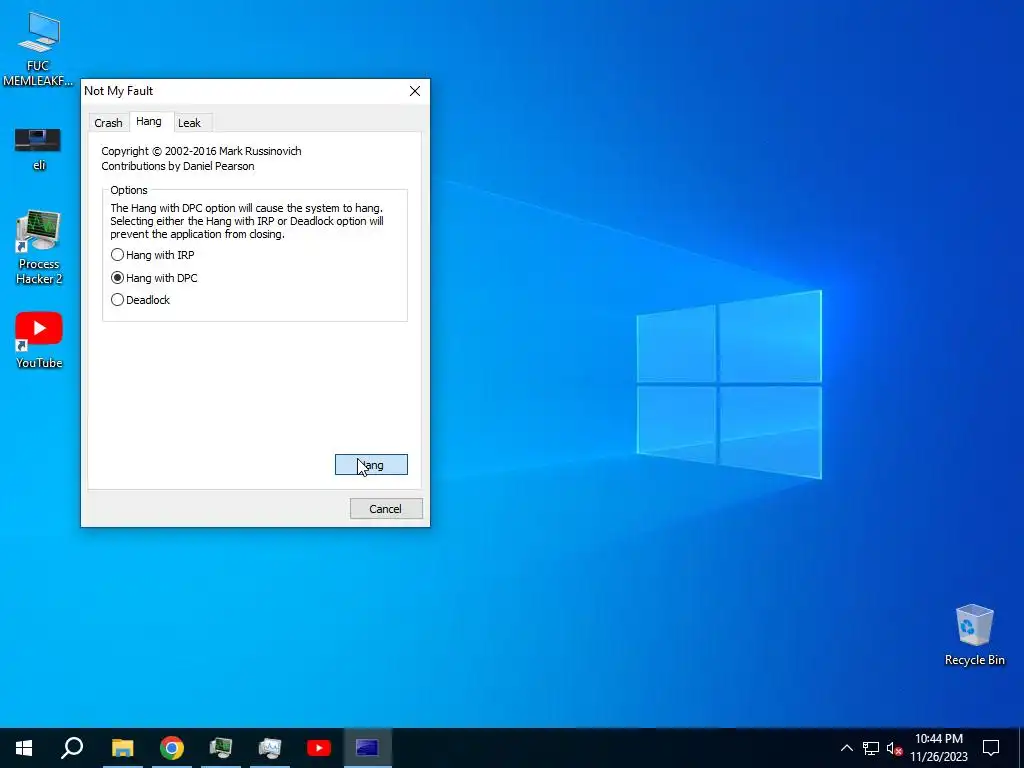
Task: Click the Hang button
Action: [371, 465]
